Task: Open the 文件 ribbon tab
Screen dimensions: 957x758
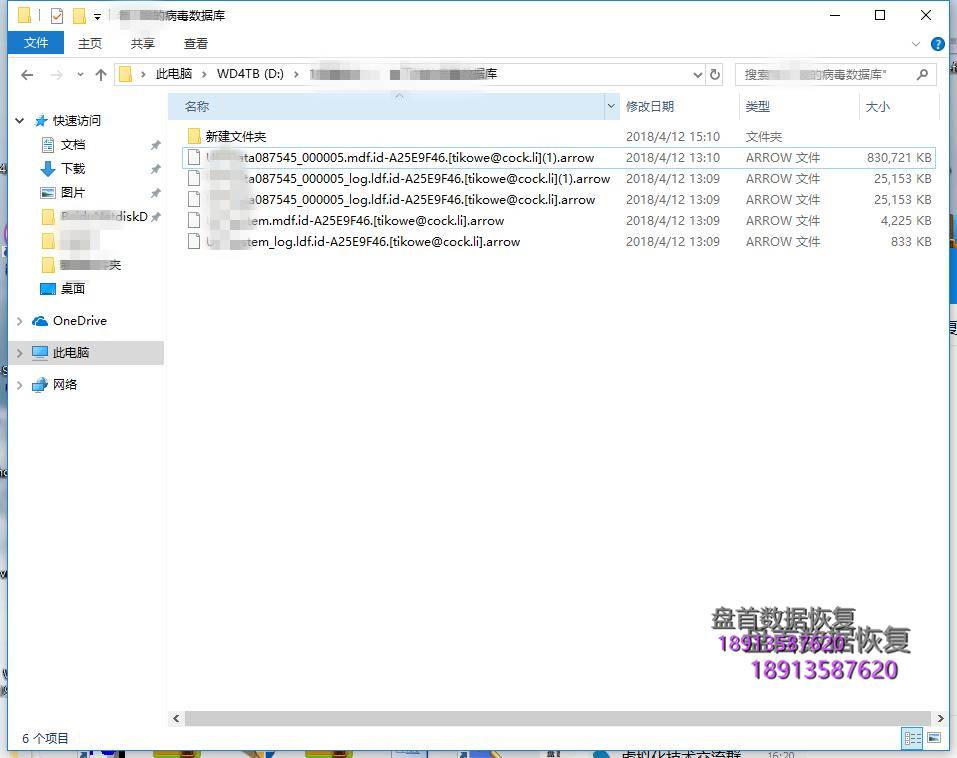Action: coord(35,43)
